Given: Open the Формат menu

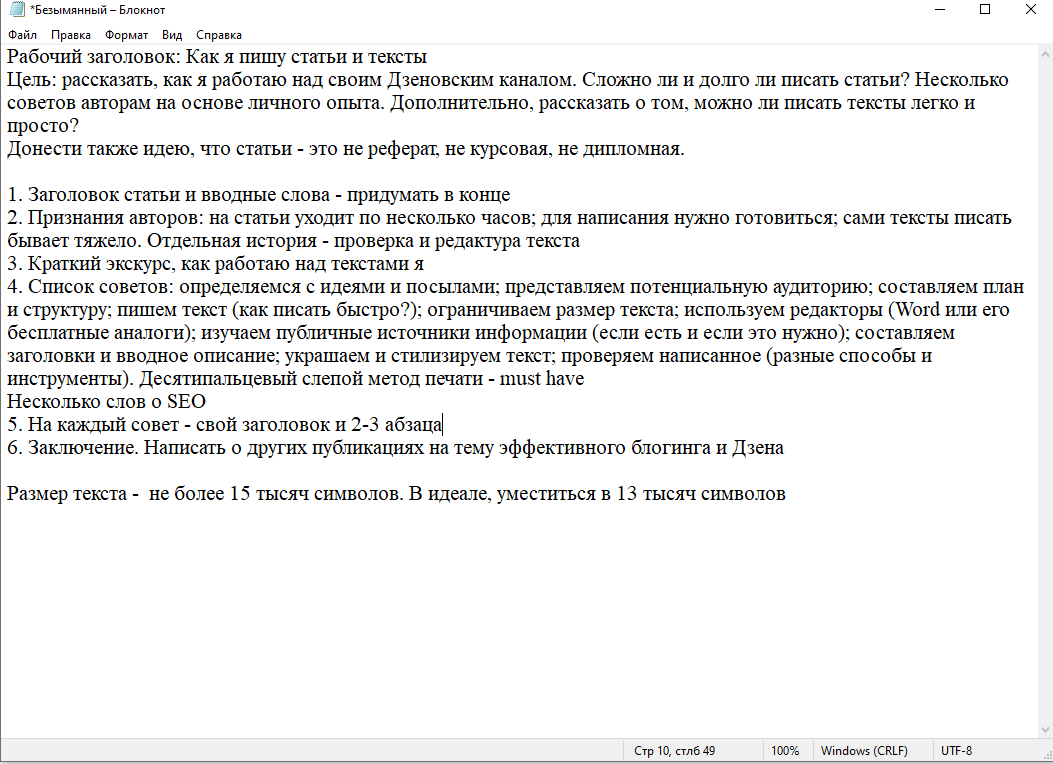Looking at the screenshot, I should click(126, 35).
